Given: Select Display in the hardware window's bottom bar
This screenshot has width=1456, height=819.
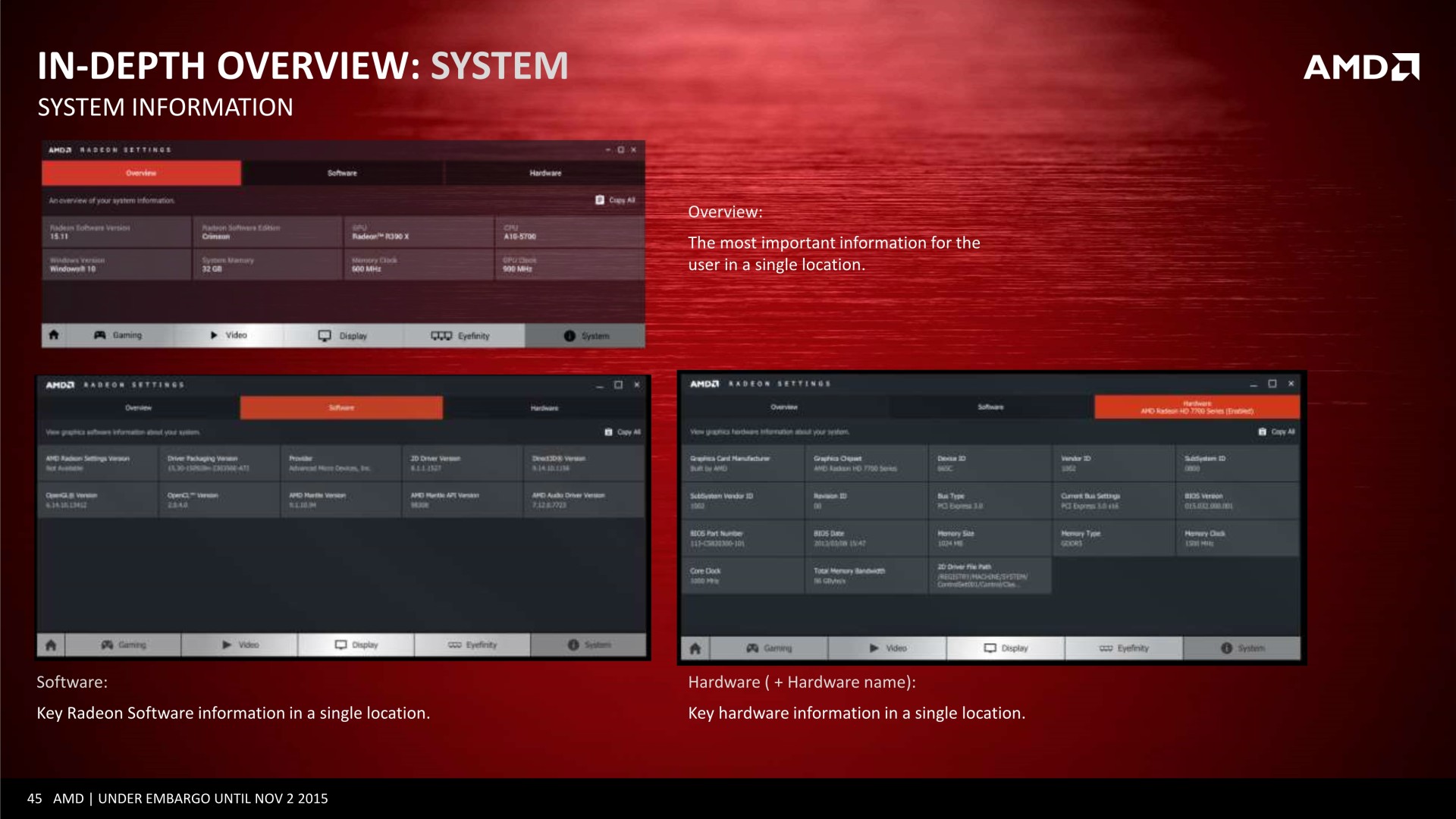Looking at the screenshot, I should pos(1006,648).
